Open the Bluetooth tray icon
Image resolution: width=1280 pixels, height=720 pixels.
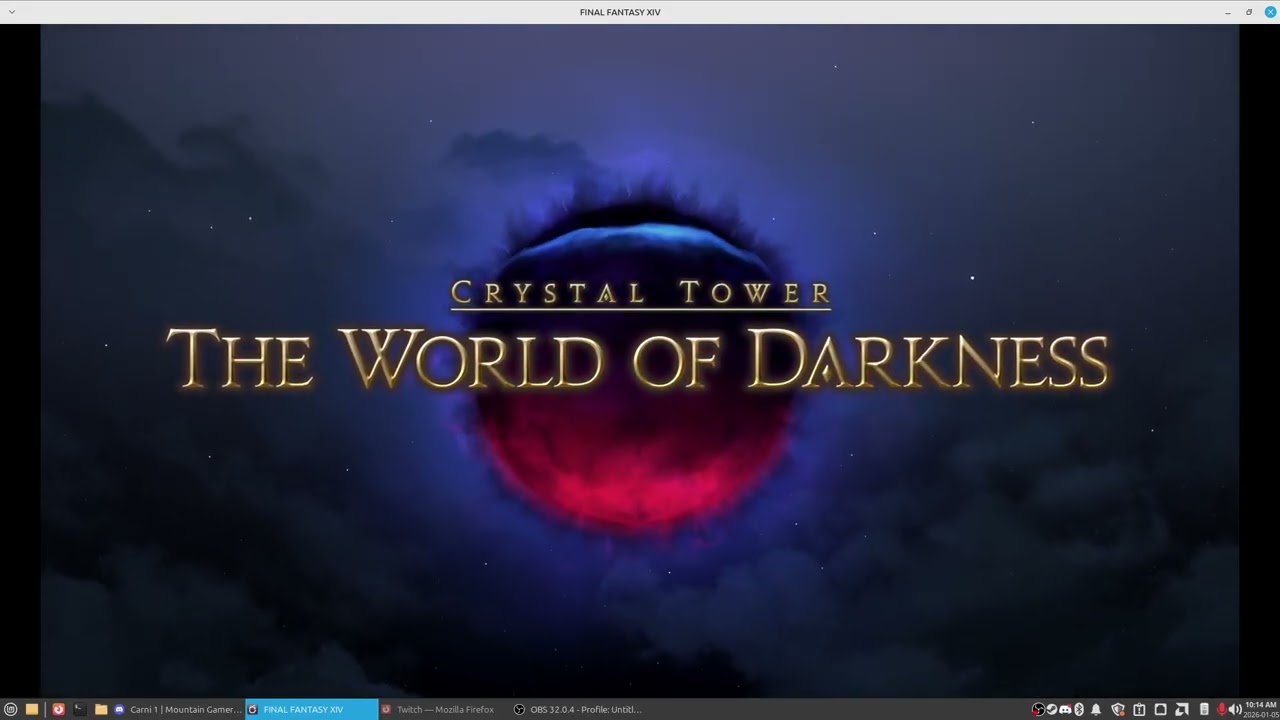tap(1079, 709)
